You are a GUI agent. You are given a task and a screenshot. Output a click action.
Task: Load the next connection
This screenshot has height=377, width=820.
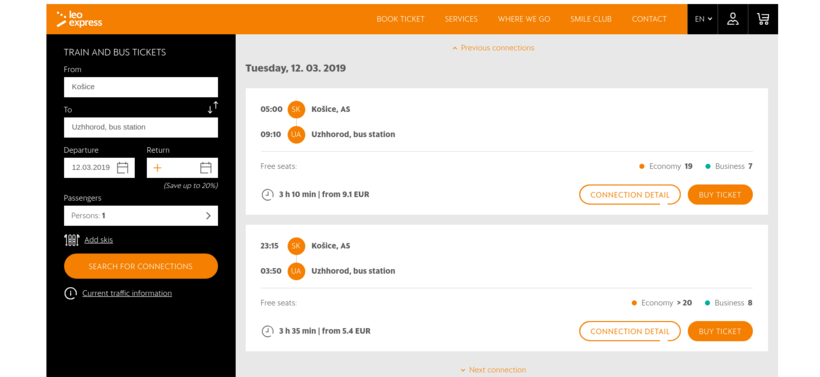coord(493,370)
